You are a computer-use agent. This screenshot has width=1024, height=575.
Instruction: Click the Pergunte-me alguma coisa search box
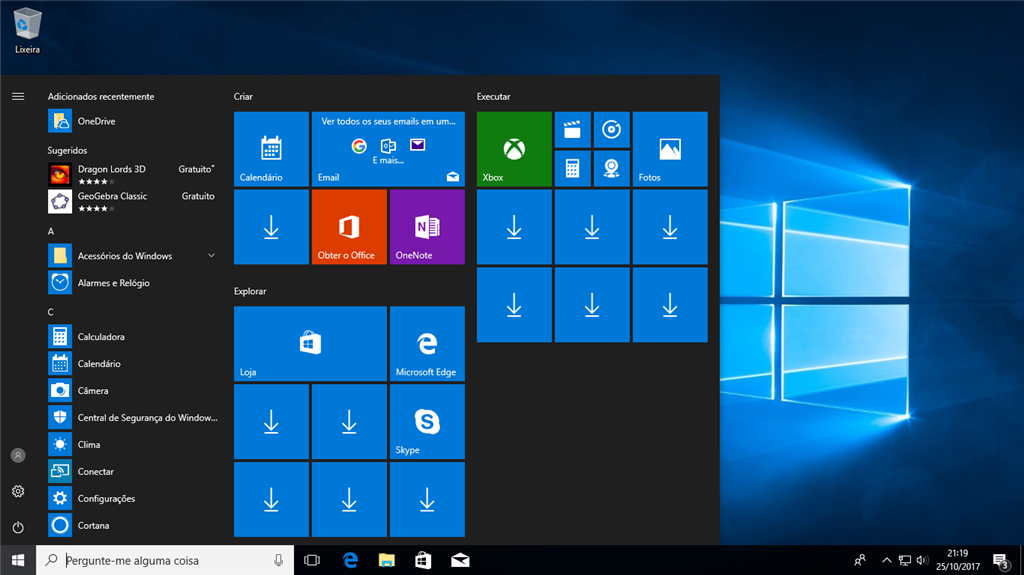pos(165,560)
